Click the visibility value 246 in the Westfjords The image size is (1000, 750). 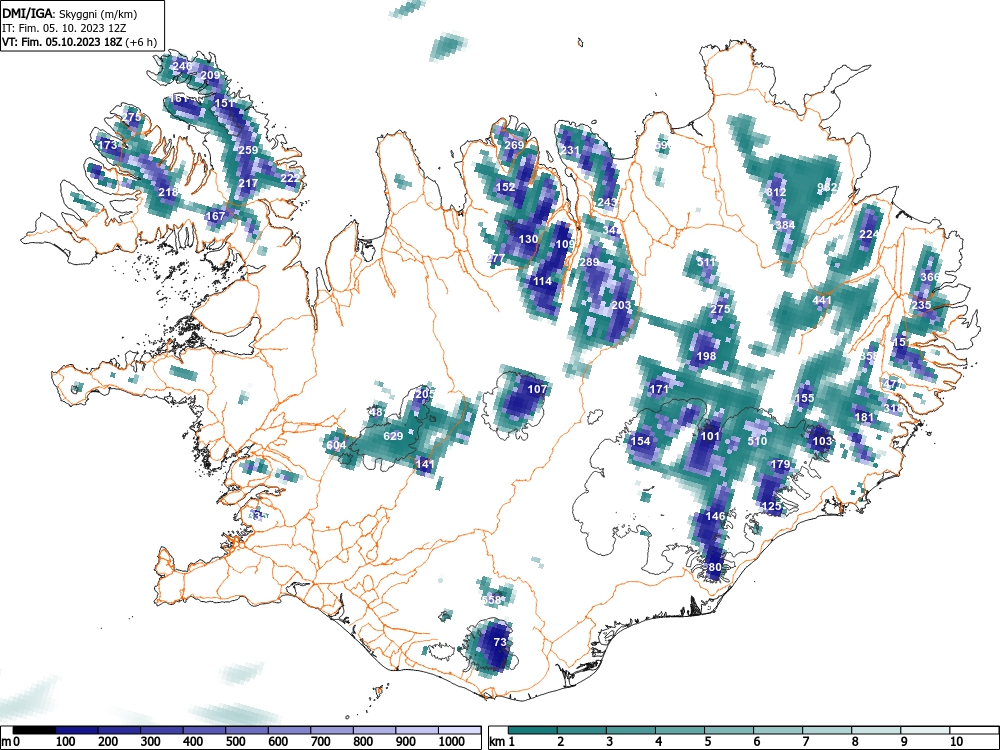[182, 66]
